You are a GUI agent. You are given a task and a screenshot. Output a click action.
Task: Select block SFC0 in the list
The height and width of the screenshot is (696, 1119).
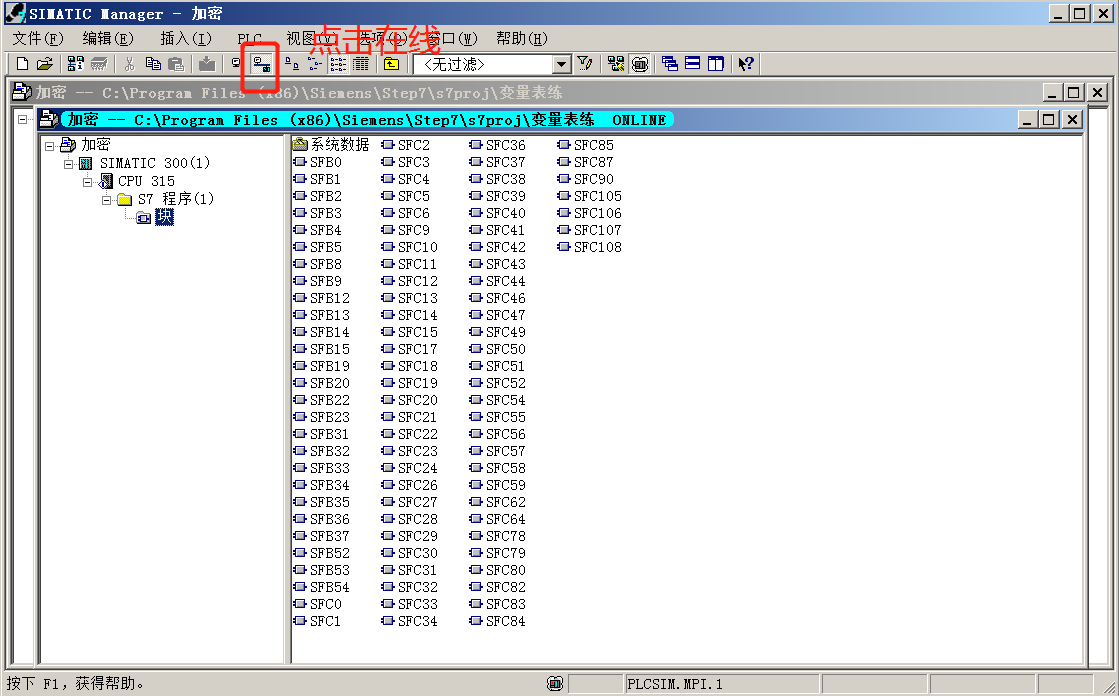325,604
